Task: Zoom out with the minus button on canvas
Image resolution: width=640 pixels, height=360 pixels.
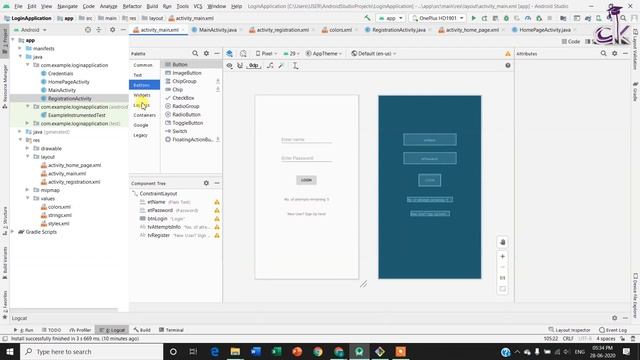Action: tap(502, 267)
